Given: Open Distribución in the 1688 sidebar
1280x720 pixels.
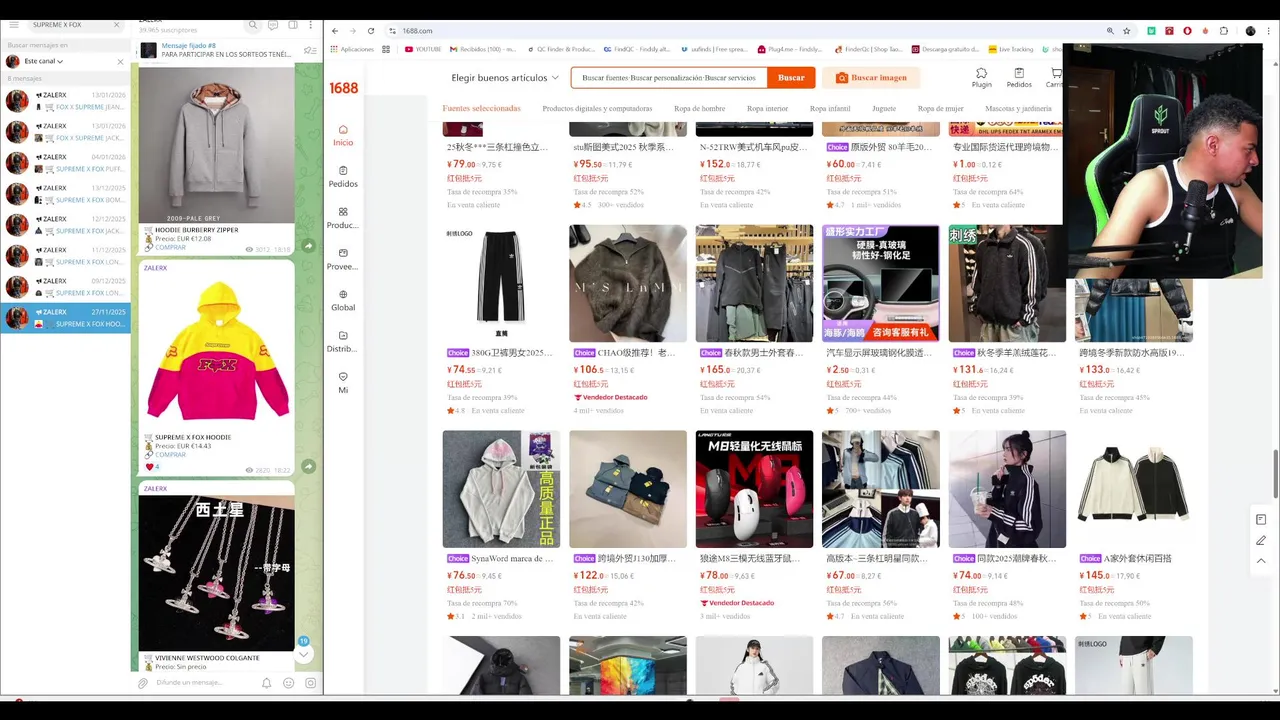Looking at the screenshot, I should pyautogui.click(x=343, y=342).
